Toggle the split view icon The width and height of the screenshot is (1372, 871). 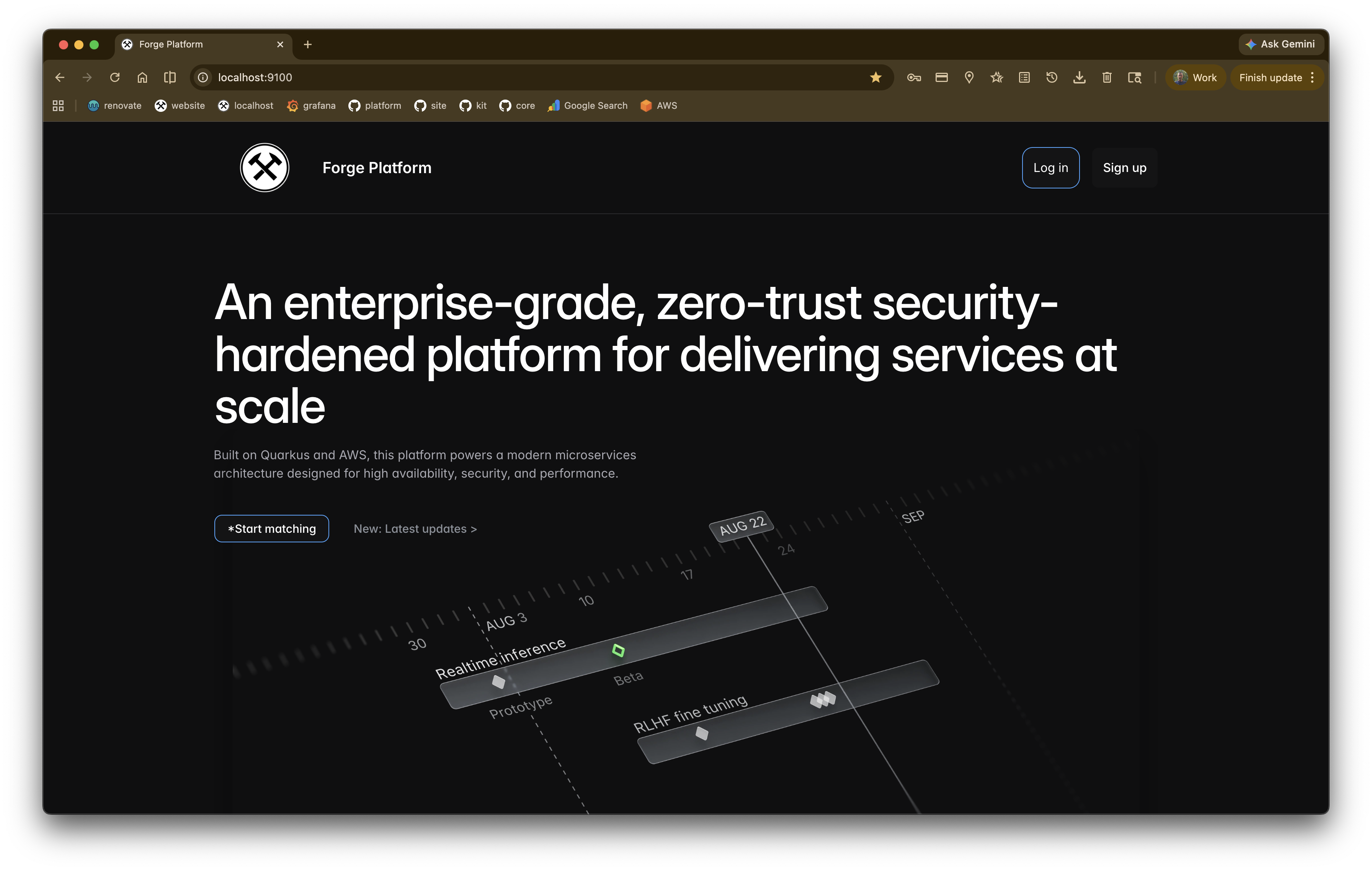[170, 77]
